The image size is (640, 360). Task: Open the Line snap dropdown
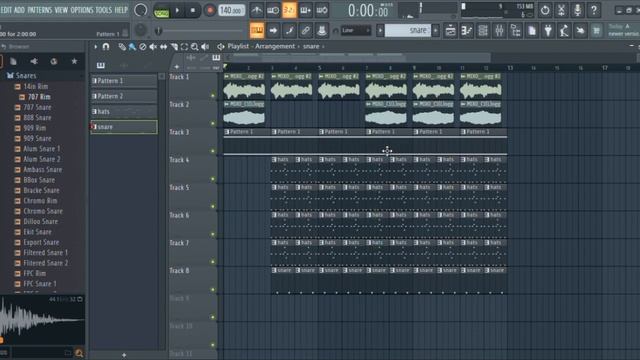(x=356, y=30)
